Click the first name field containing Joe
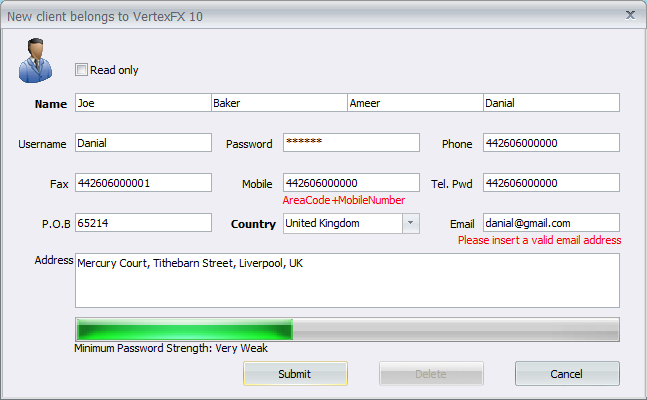The image size is (647, 400). click(142, 102)
